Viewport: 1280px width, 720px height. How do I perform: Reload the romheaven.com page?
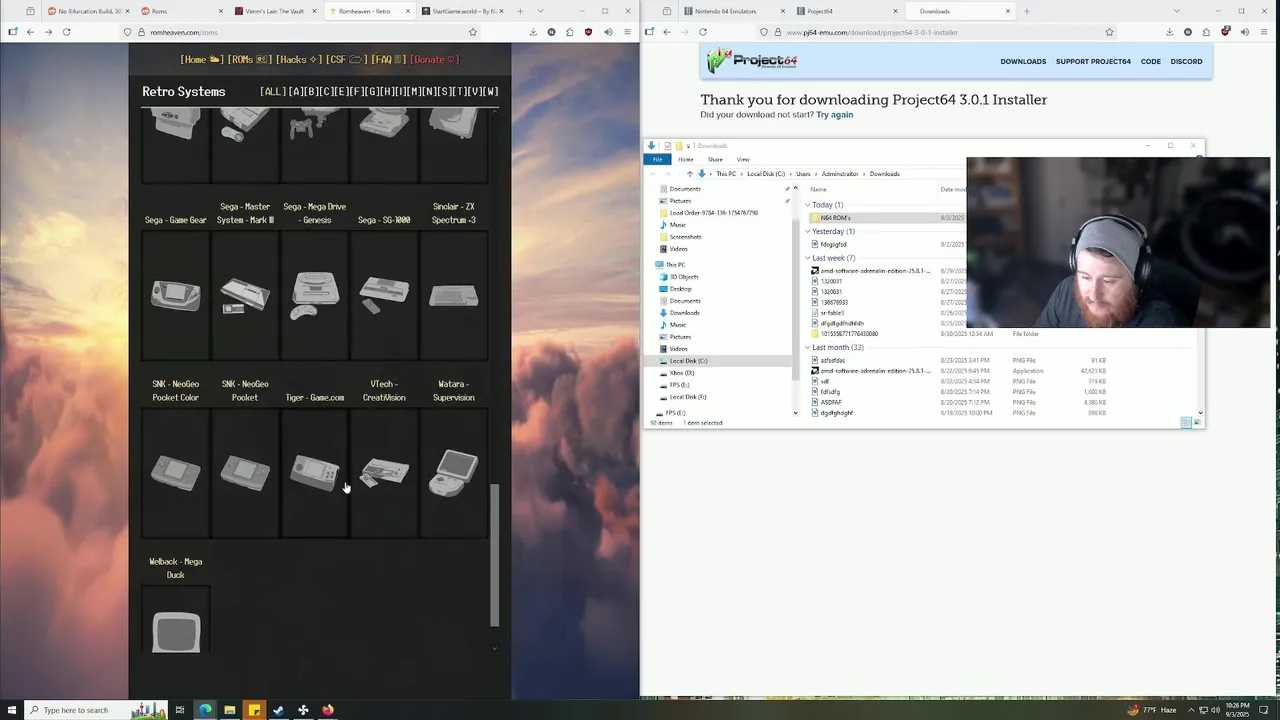66,32
